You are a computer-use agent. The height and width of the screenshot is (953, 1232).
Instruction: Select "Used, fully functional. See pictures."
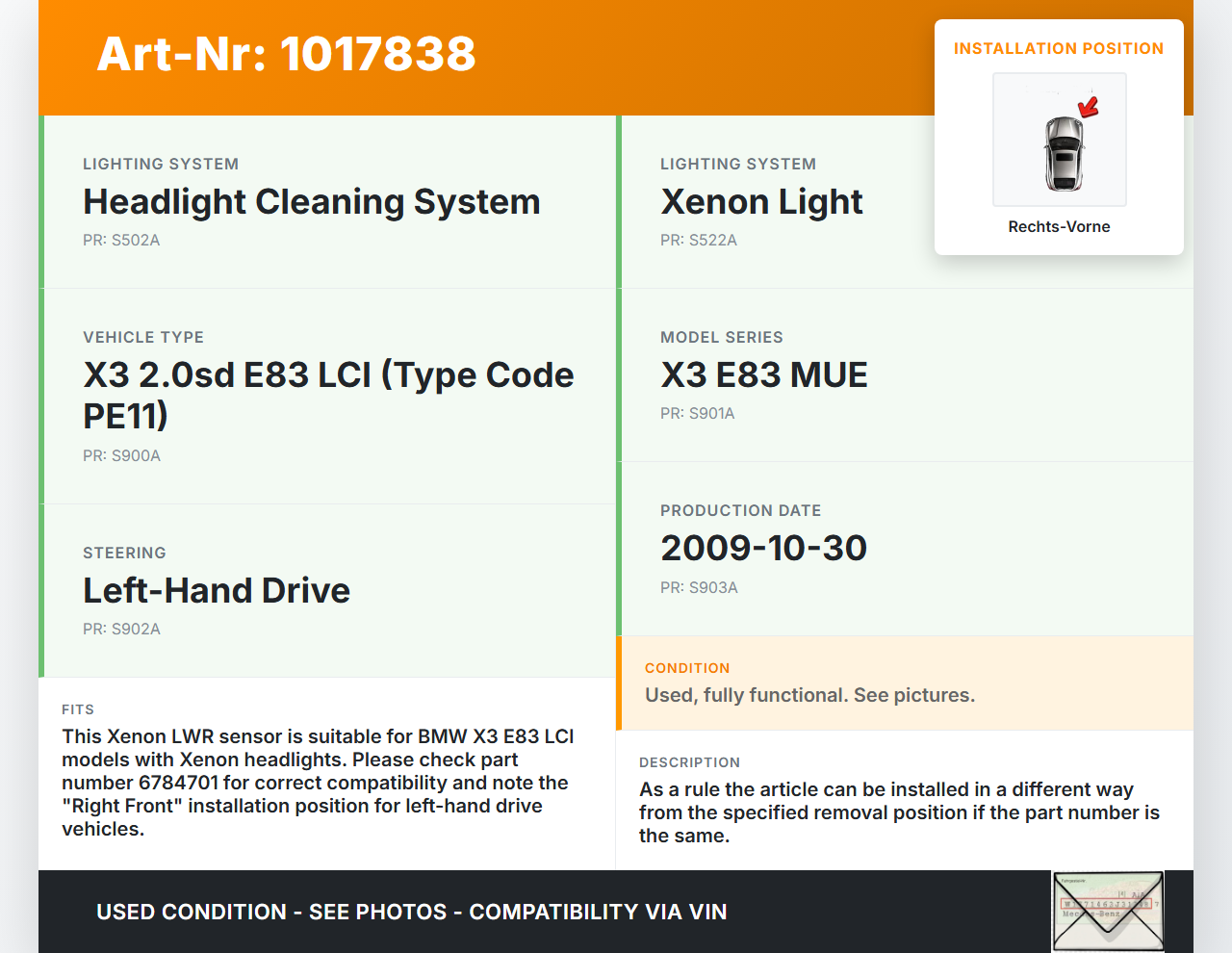pyautogui.click(x=809, y=695)
